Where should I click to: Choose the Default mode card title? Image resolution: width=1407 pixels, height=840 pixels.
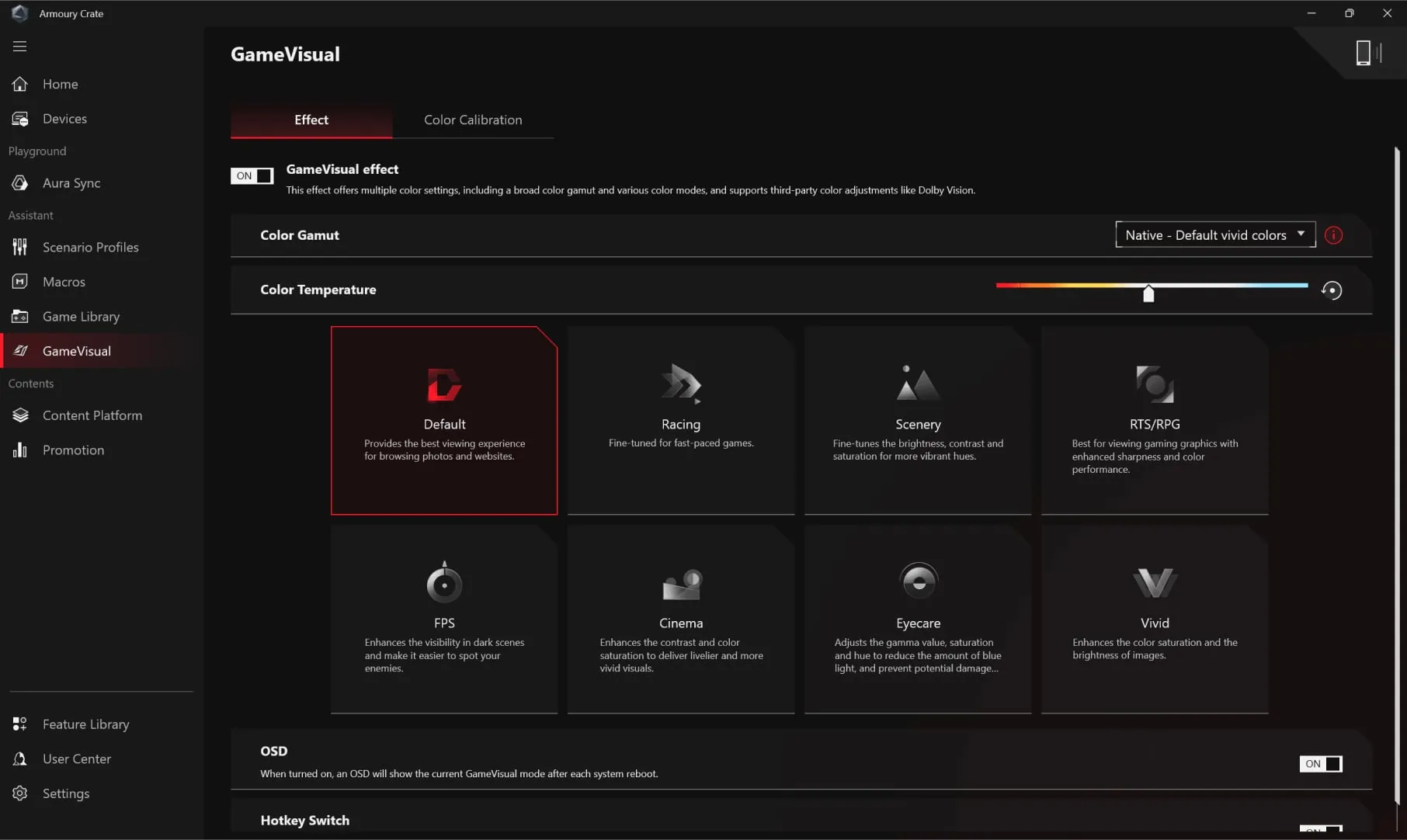(444, 425)
